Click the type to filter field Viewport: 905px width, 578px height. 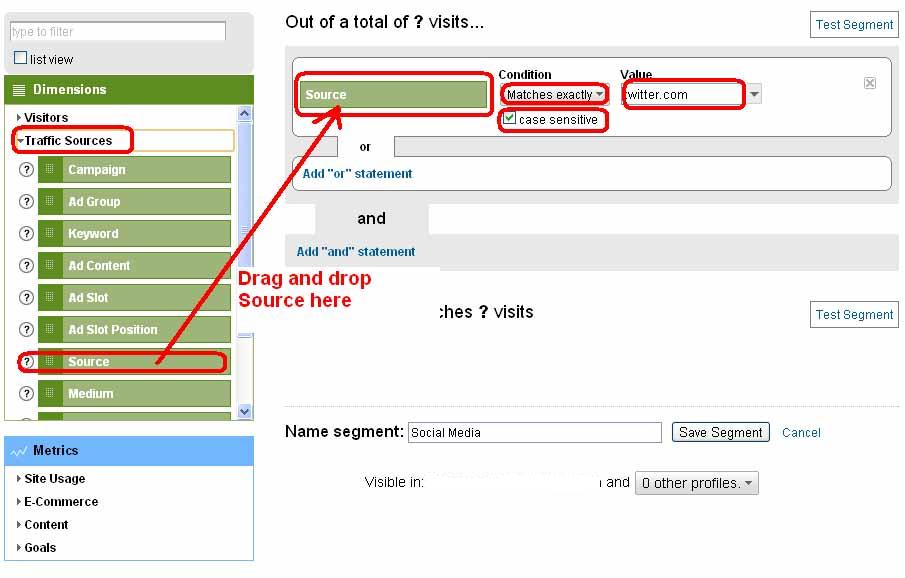click(x=118, y=31)
